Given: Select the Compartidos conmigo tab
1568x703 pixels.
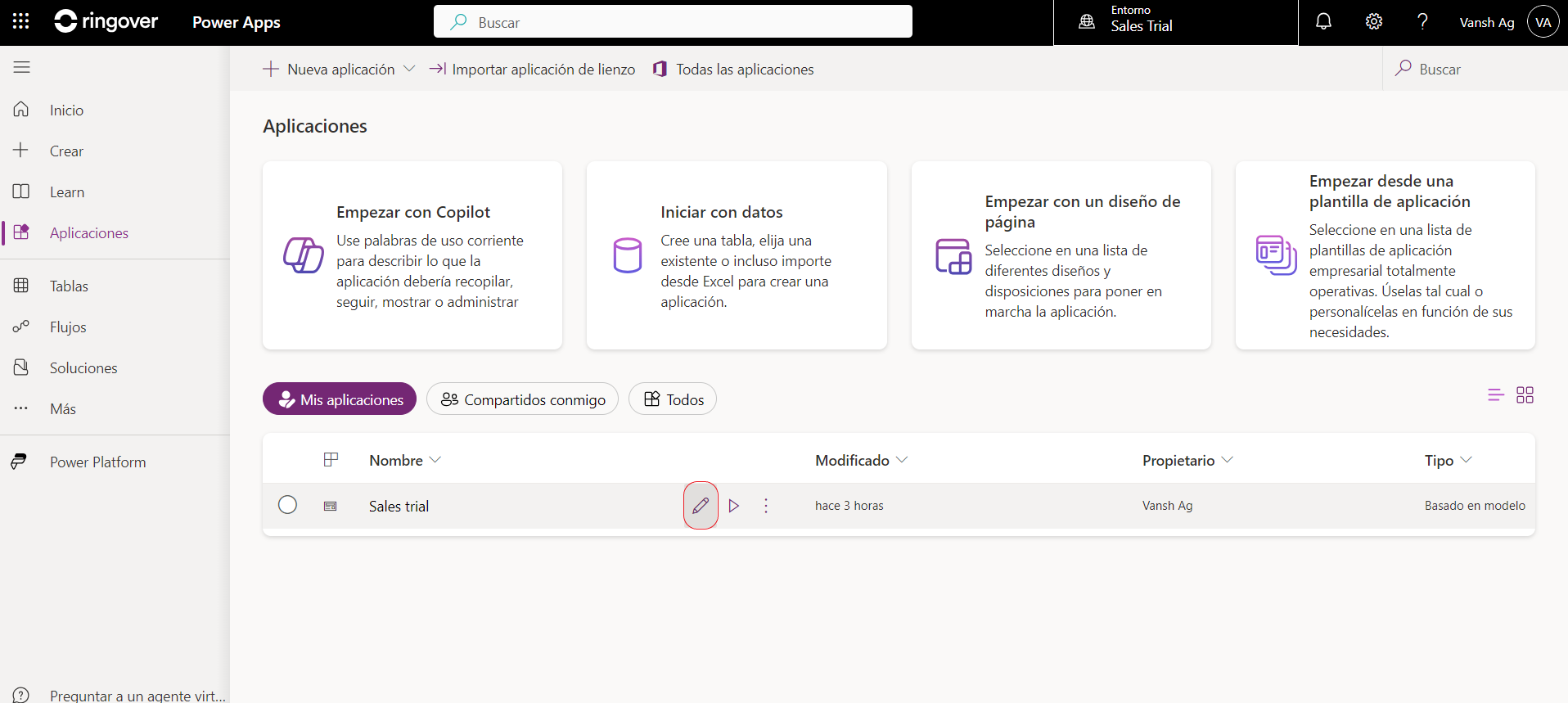Looking at the screenshot, I should (x=522, y=399).
